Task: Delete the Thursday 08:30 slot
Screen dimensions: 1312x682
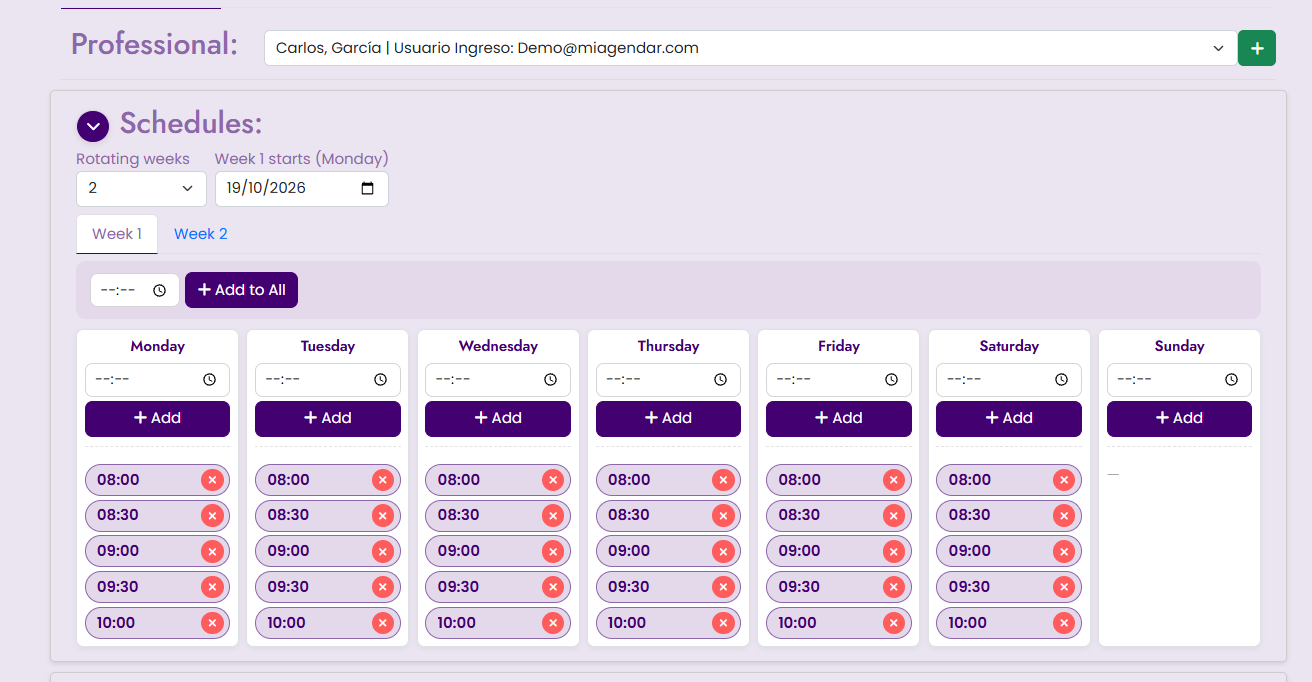Action: [x=722, y=515]
